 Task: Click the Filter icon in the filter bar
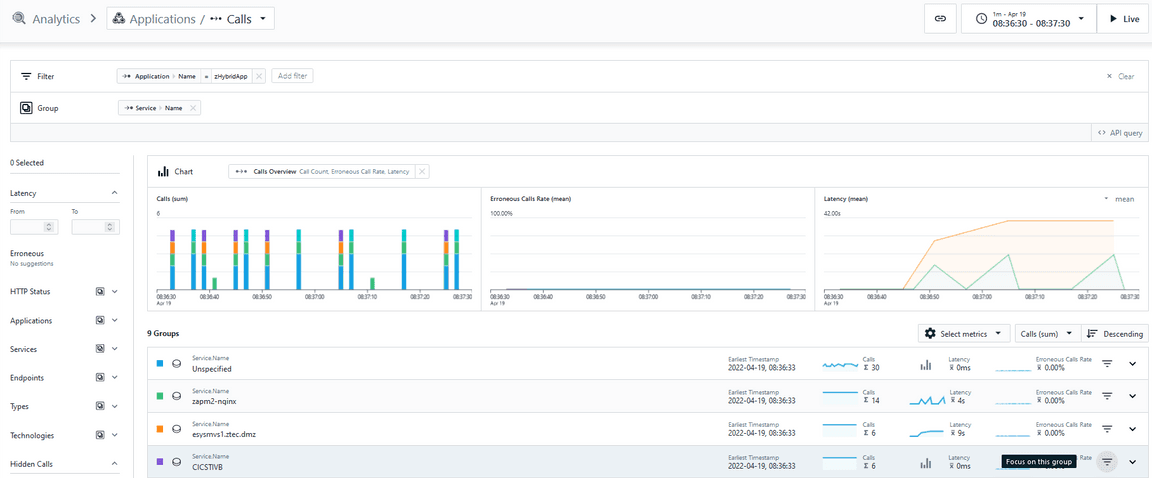tap(26, 76)
